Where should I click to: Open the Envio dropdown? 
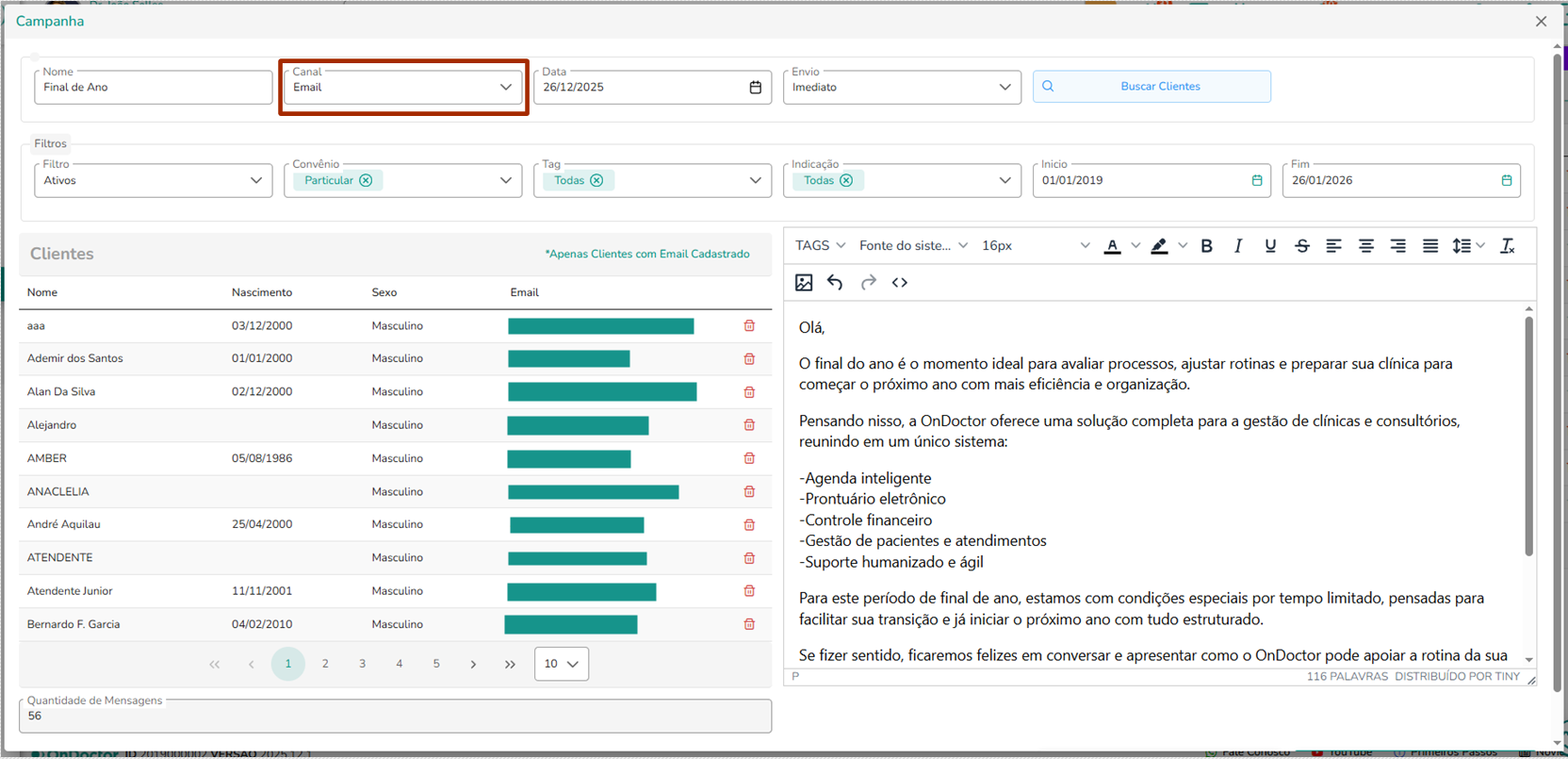tap(1004, 87)
